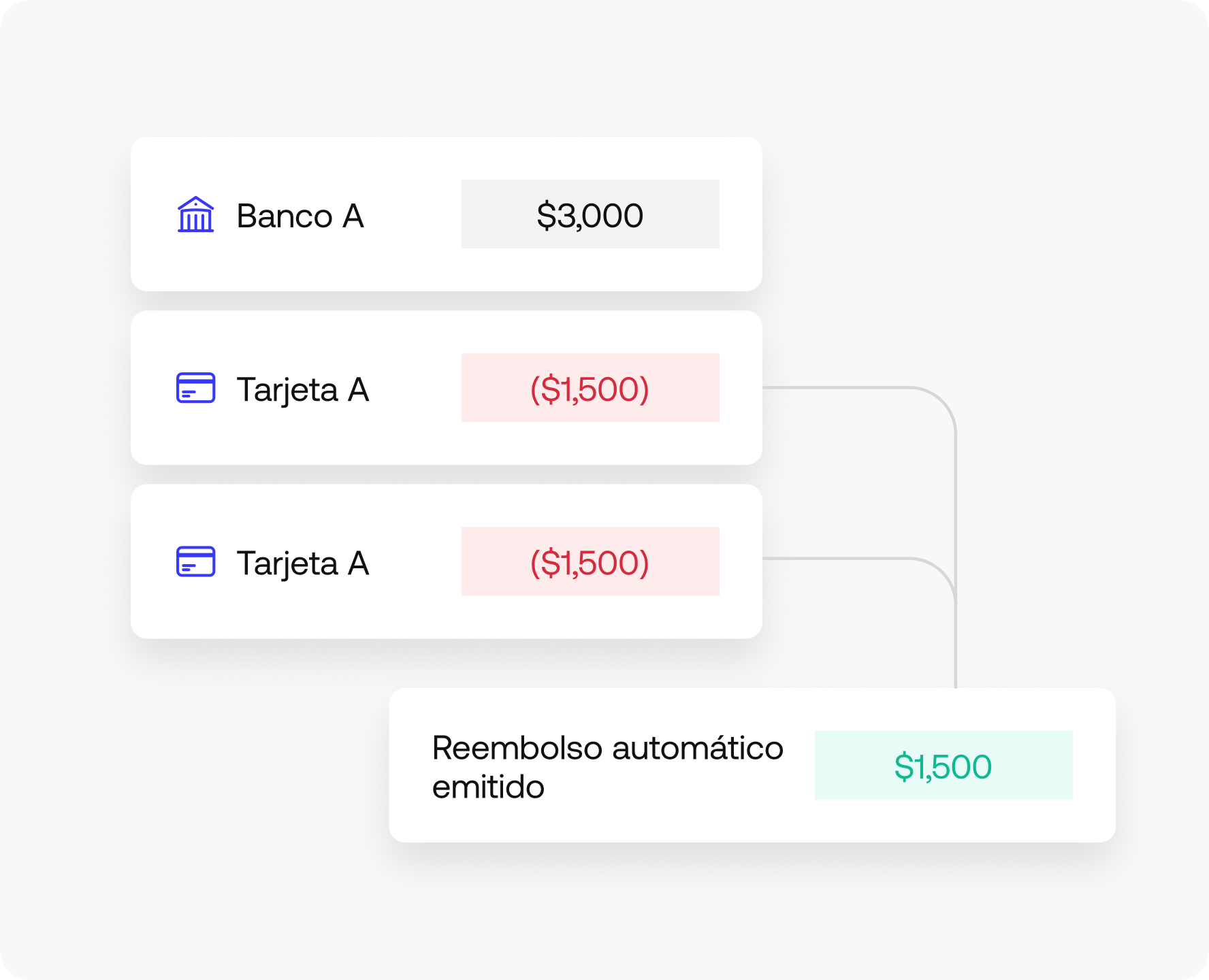Image resolution: width=1209 pixels, height=980 pixels.
Task: Select the first Tarjeta A label text
Action: (302, 390)
